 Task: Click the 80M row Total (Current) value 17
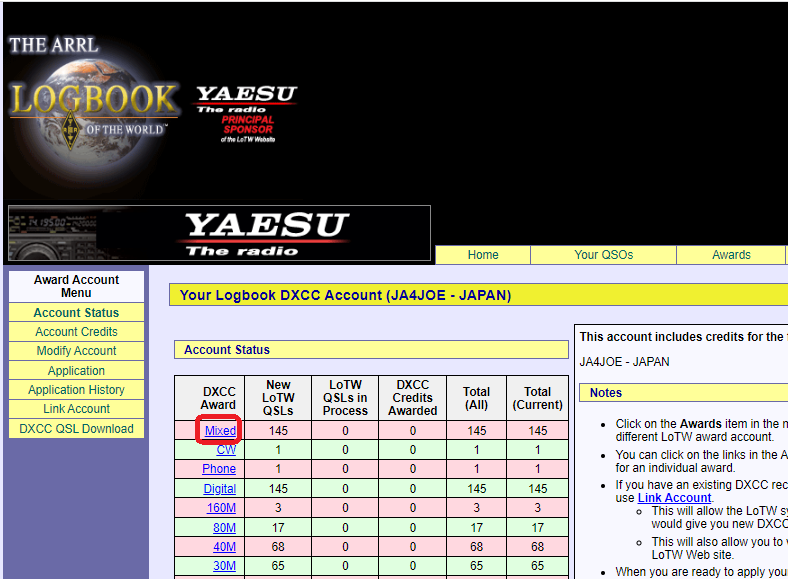[538, 528]
